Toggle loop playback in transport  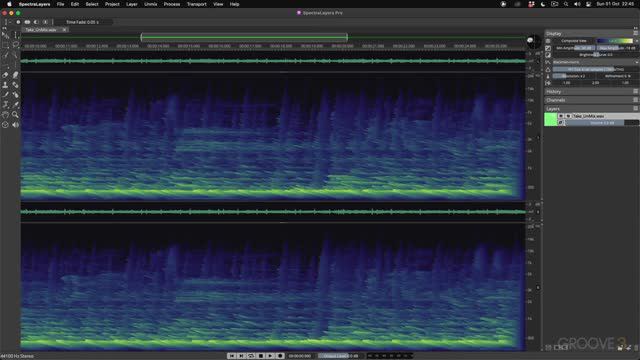click(251, 356)
